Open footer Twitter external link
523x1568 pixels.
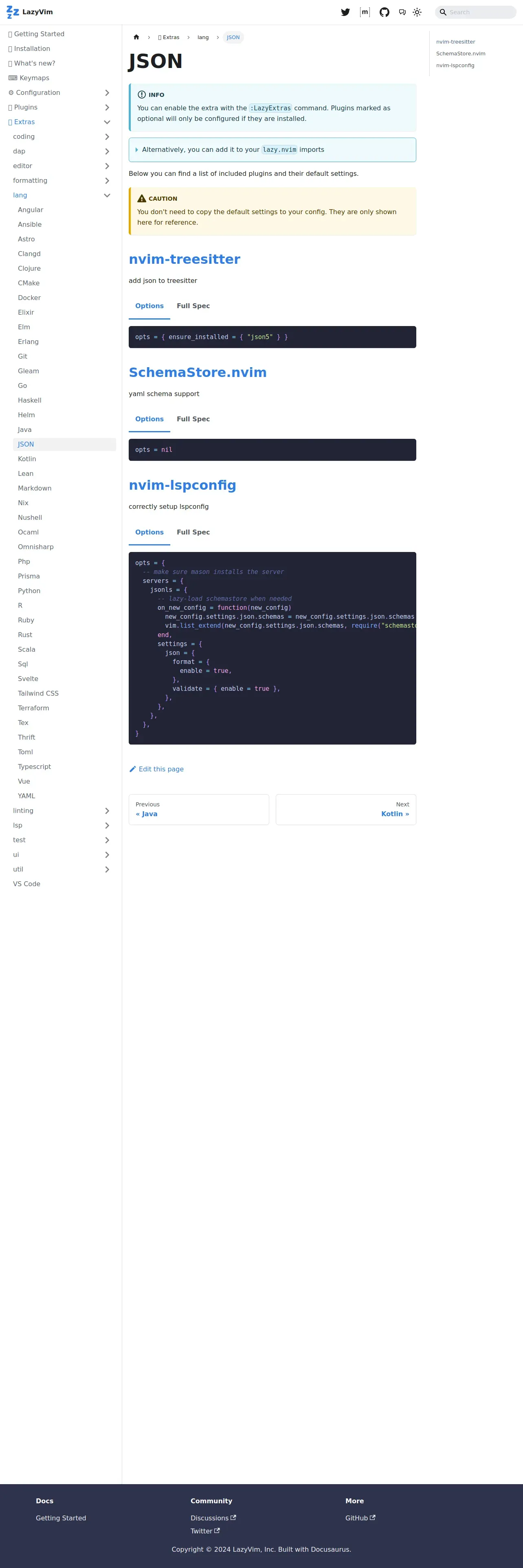coord(205,1531)
